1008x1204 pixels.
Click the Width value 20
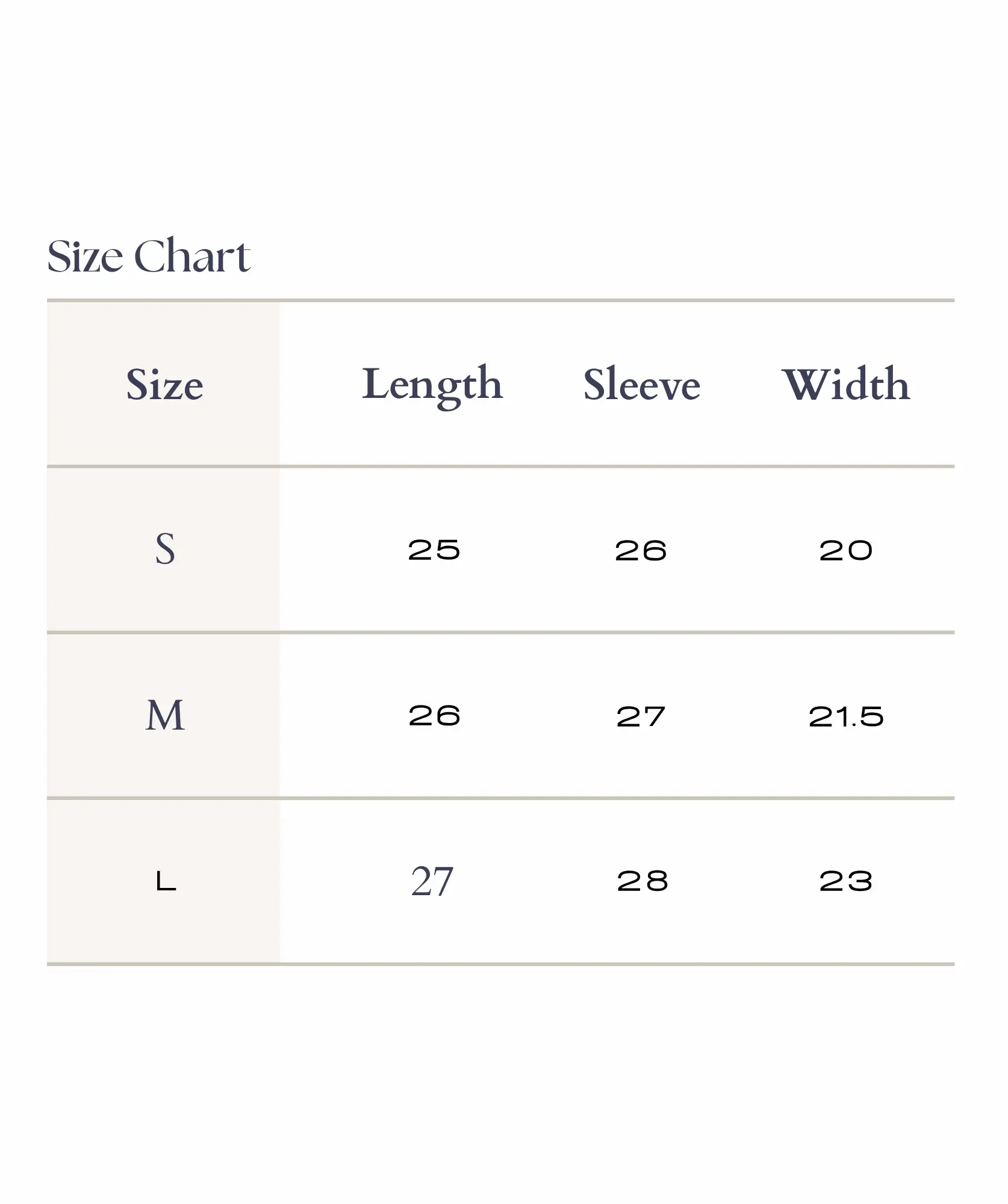click(x=845, y=550)
